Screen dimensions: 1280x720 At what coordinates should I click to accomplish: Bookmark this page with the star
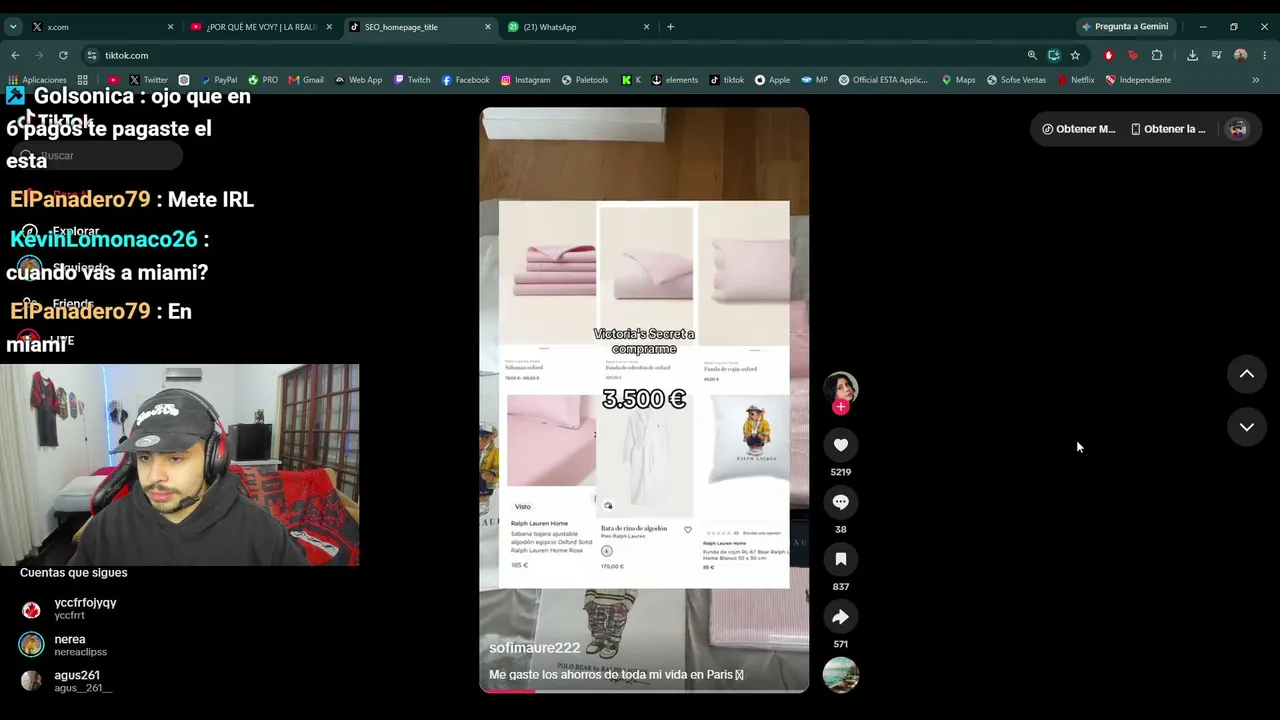pyautogui.click(x=1075, y=55)
